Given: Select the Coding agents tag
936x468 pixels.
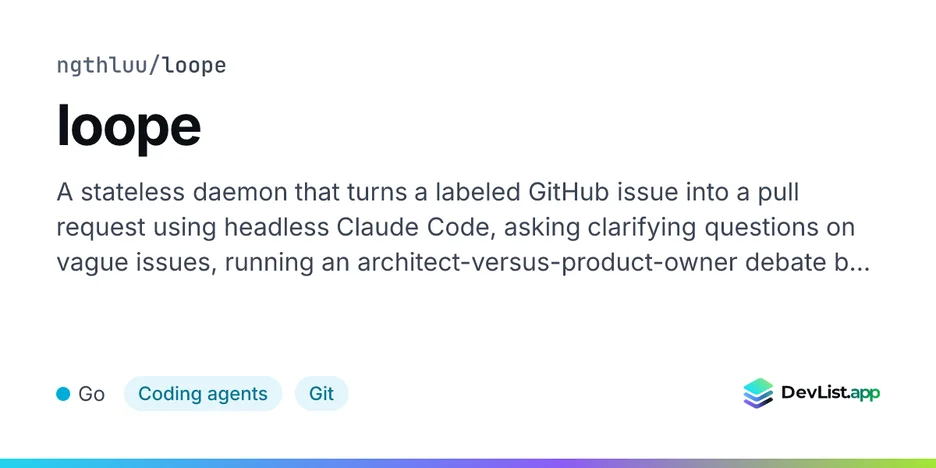Looking at the screenshot, I should pyautogui.click(x=203, y=394).
